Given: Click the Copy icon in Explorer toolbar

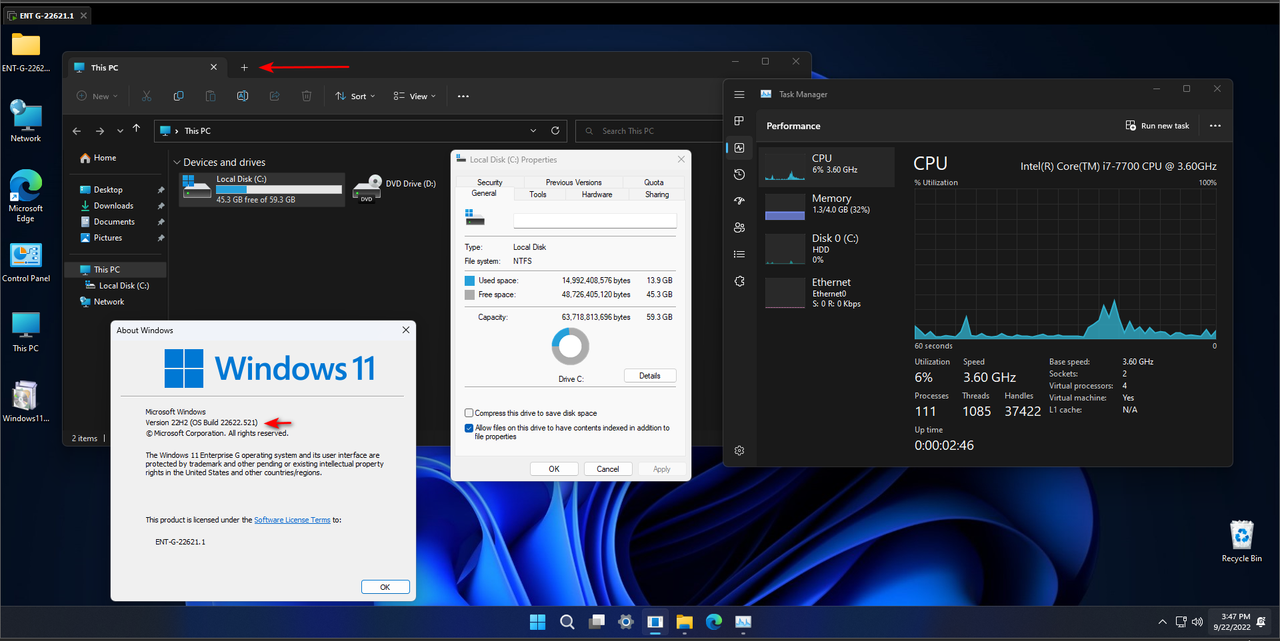Looking at the screenshot, I should [178, 96].
